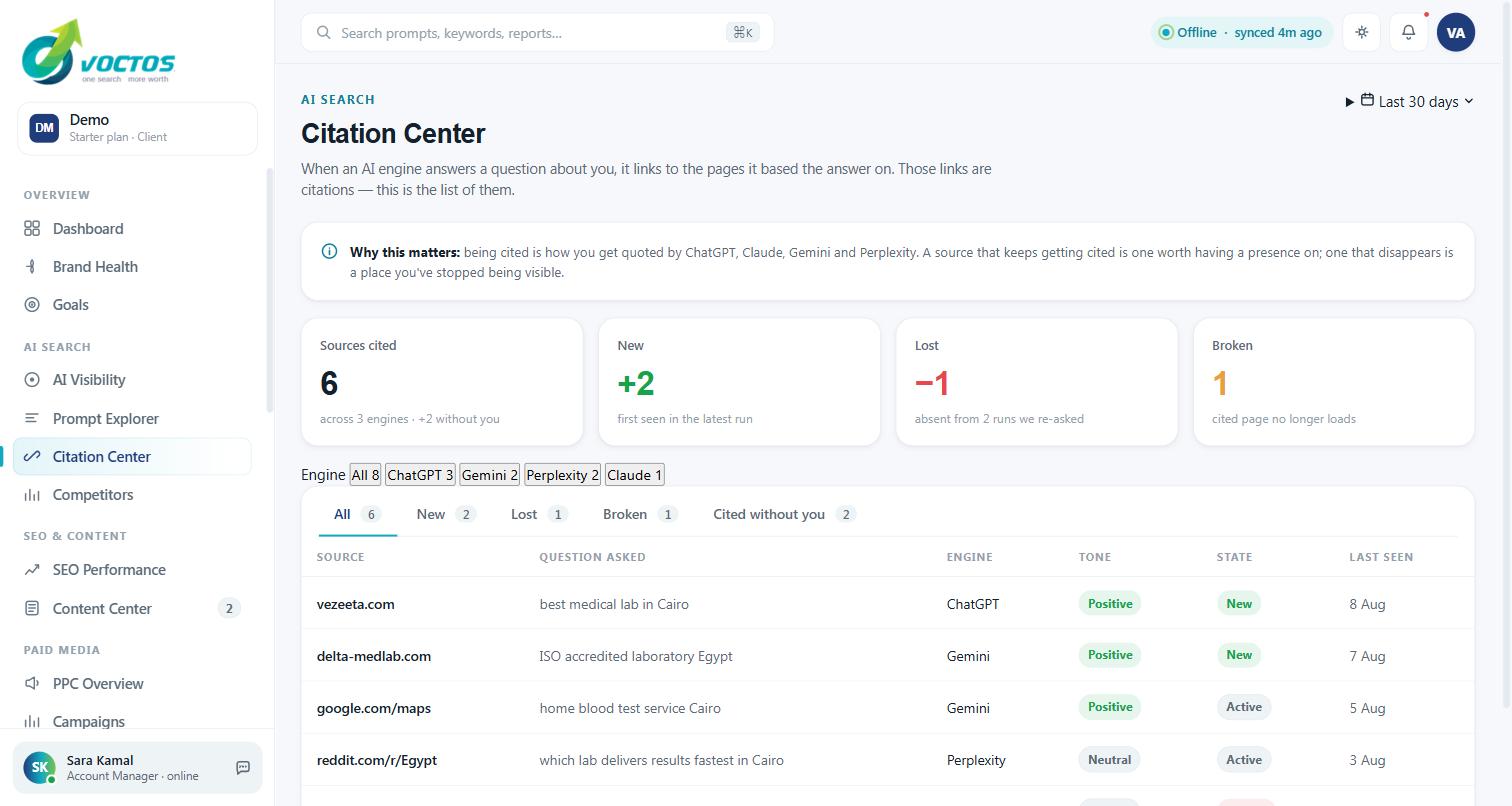Click the Neutral tone badge for reddit
This screenshot has width=1512, height=806.
point(1110,760)
